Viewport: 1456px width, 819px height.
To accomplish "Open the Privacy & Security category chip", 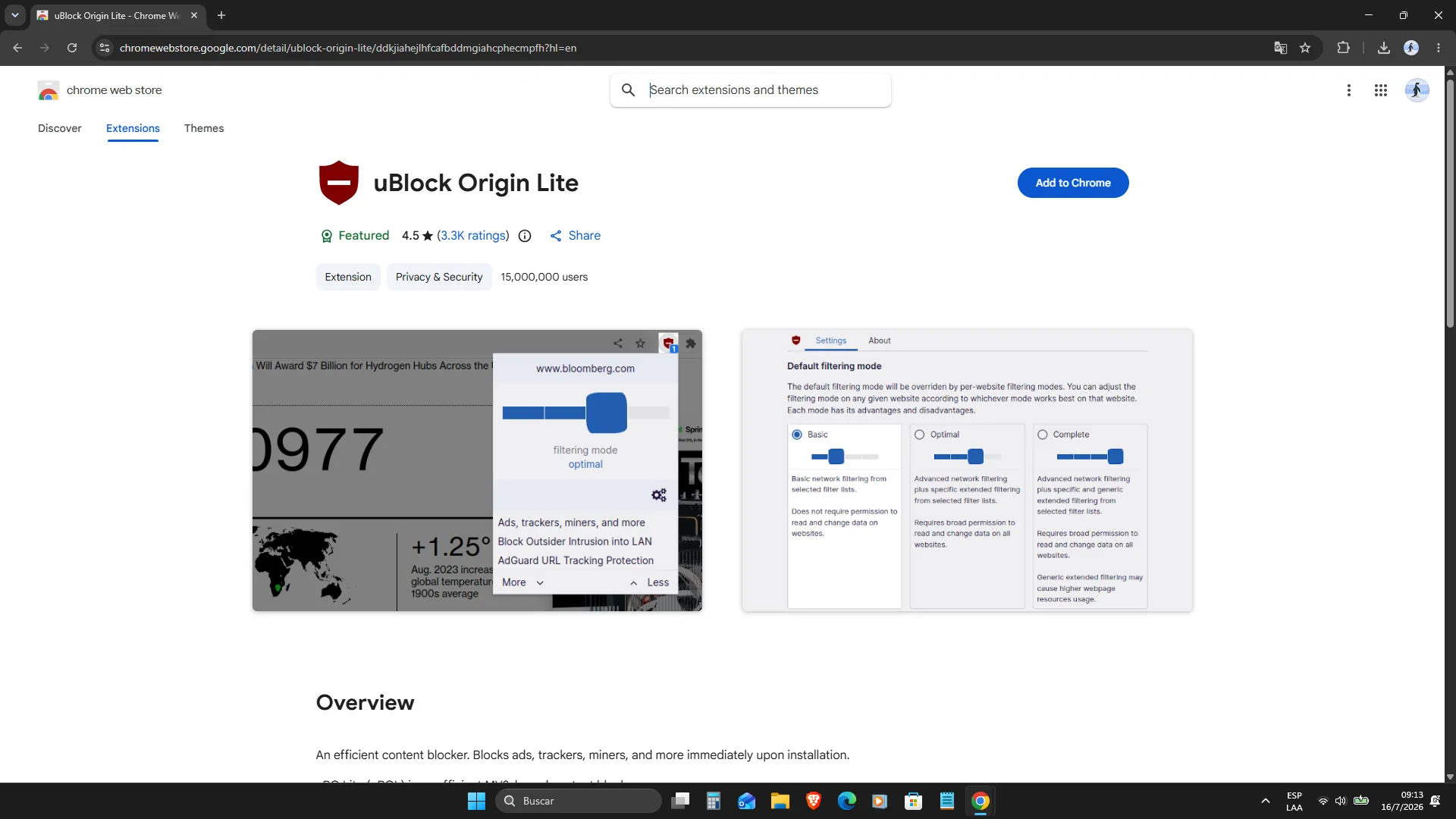I will [x=439, y=277].
